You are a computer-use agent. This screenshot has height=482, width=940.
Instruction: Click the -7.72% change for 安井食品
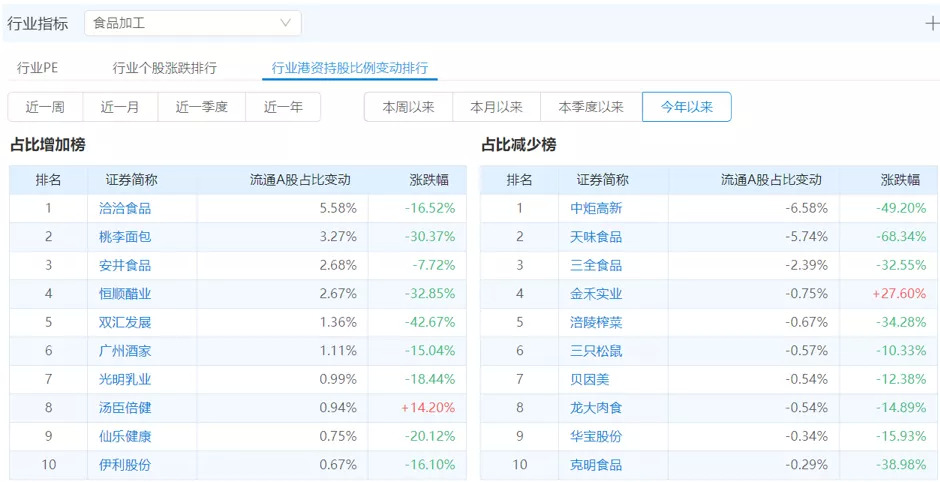pos(433,266)
